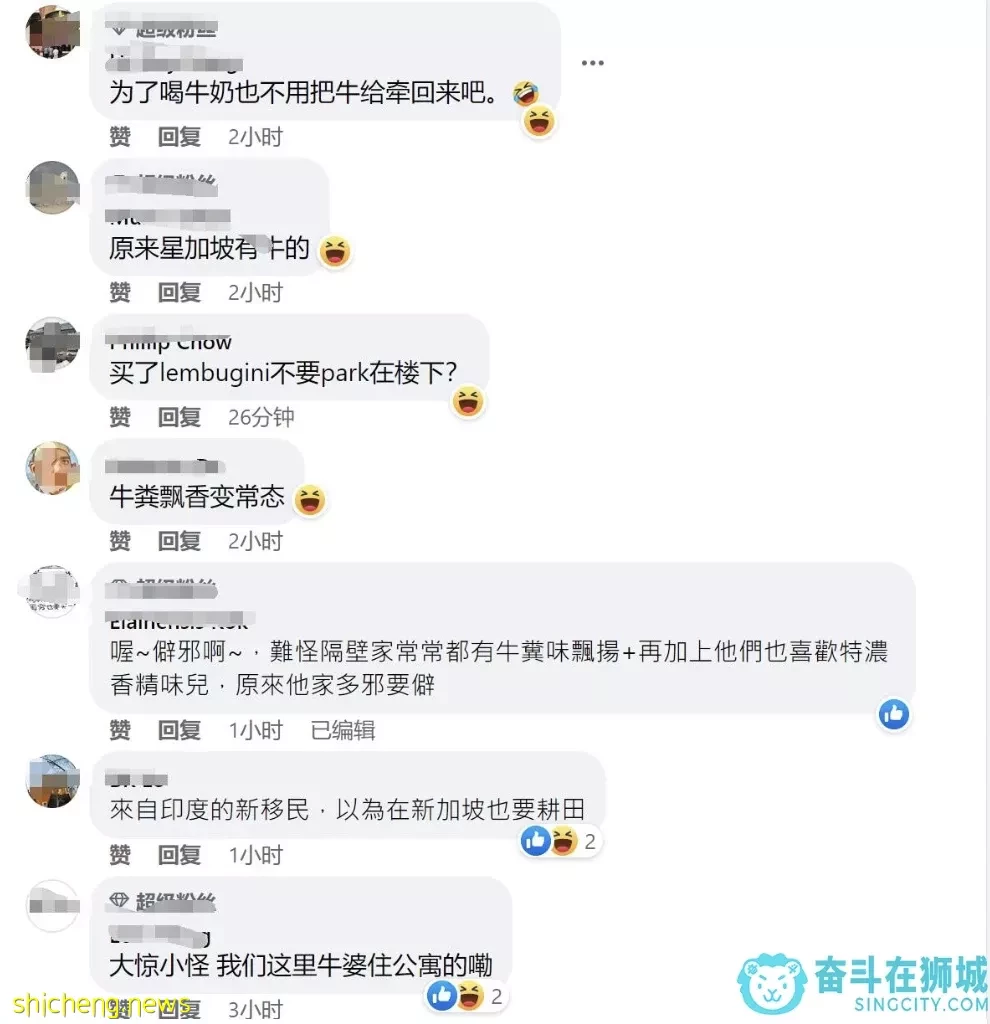Screen dimensions: 990x1024
Task: Click the blue thumbs-up reaction on the long traditional-Chinese comment
Action: (893, 714)
